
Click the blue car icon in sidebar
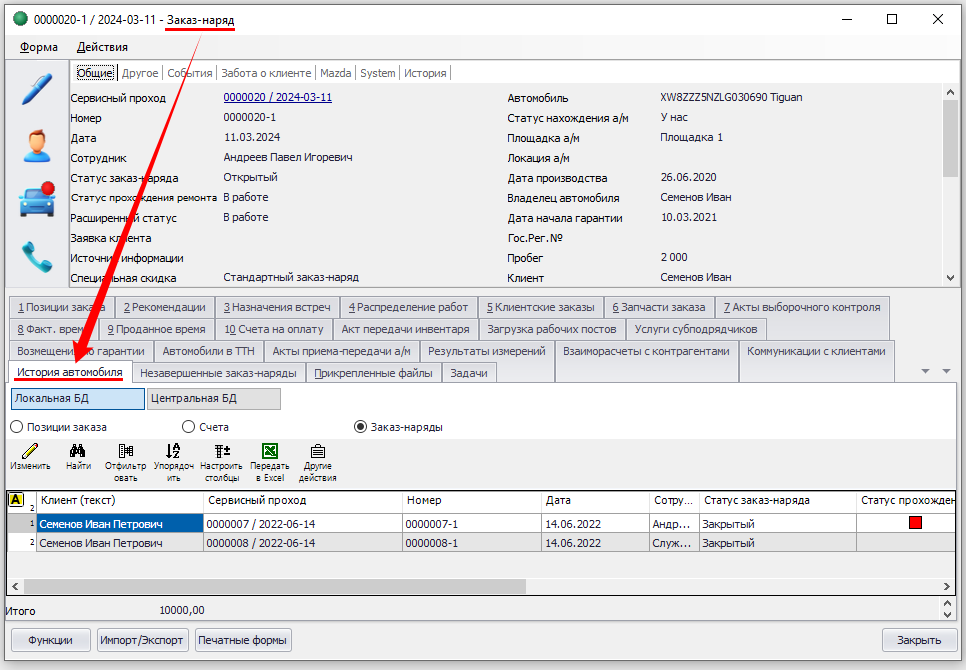[37, 200]
